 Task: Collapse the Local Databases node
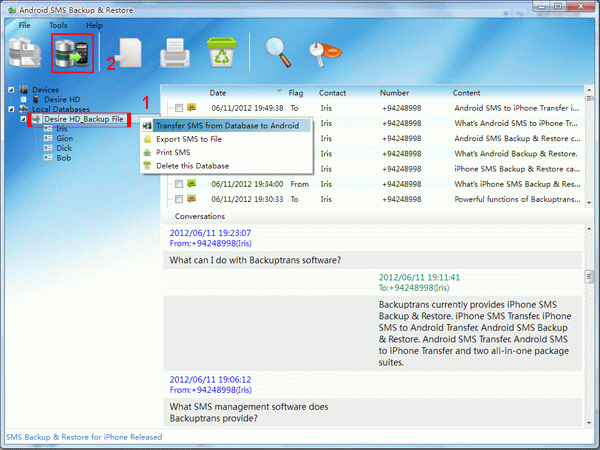click(11, 109)
